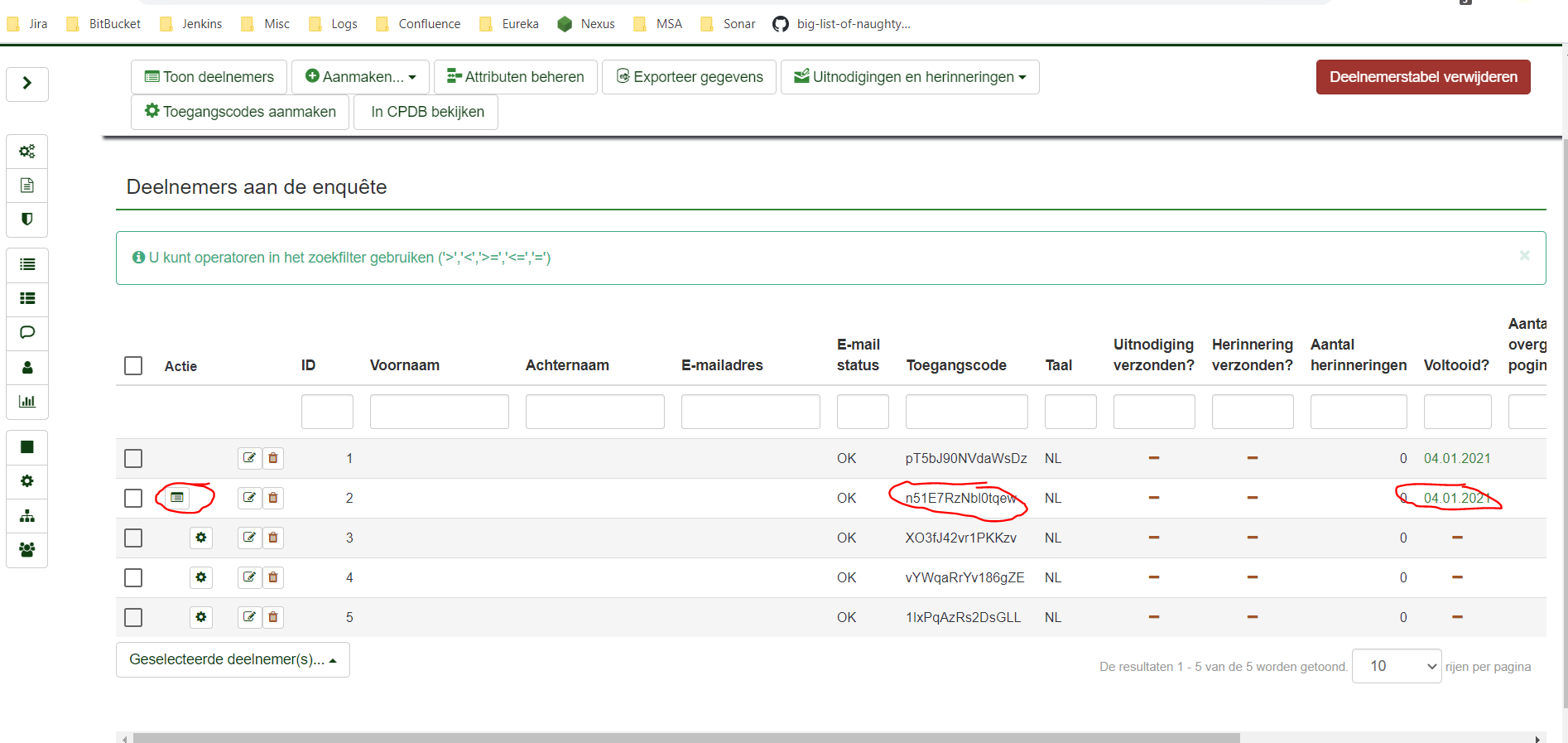The width and height of the screenshot is (1568, 743).
Task: Click the statistics bar chart sidebar icon
Action: pyautogui.click(x=27, y=402)
